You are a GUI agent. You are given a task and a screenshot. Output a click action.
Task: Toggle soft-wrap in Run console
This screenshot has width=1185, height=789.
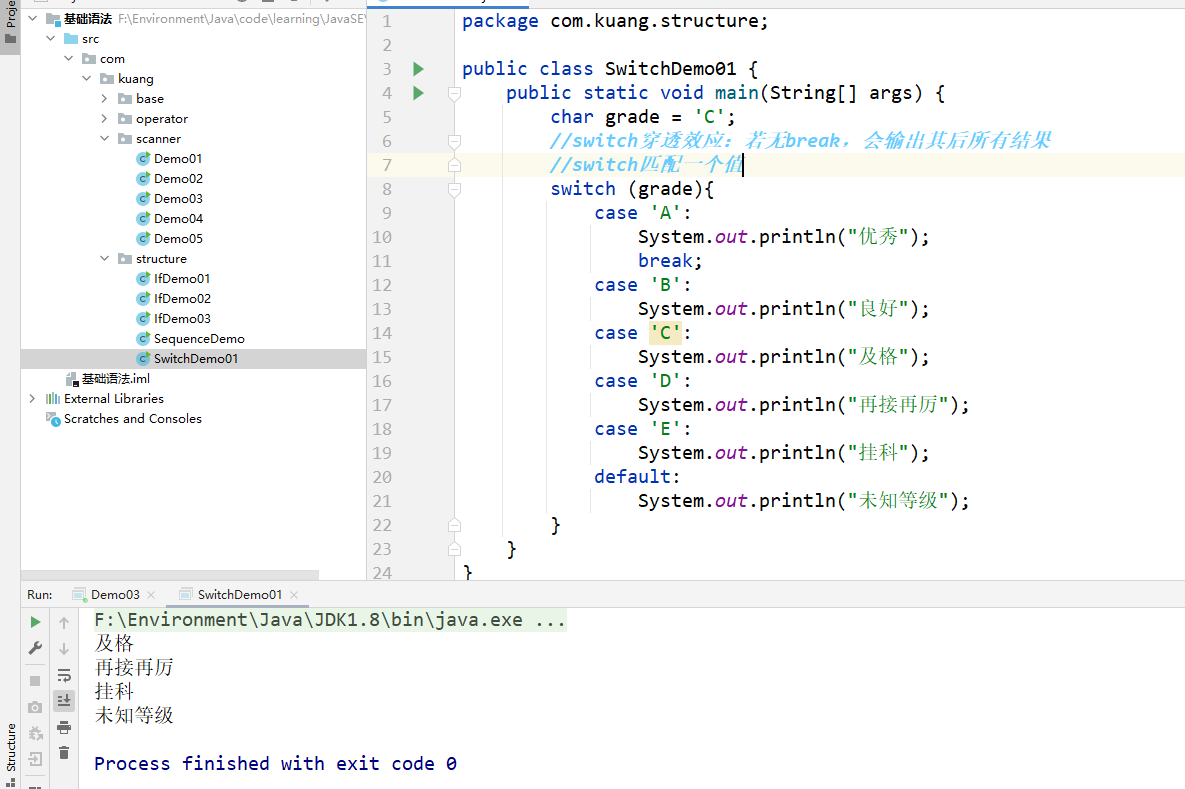pyautogui.click(x=64, y=675)
